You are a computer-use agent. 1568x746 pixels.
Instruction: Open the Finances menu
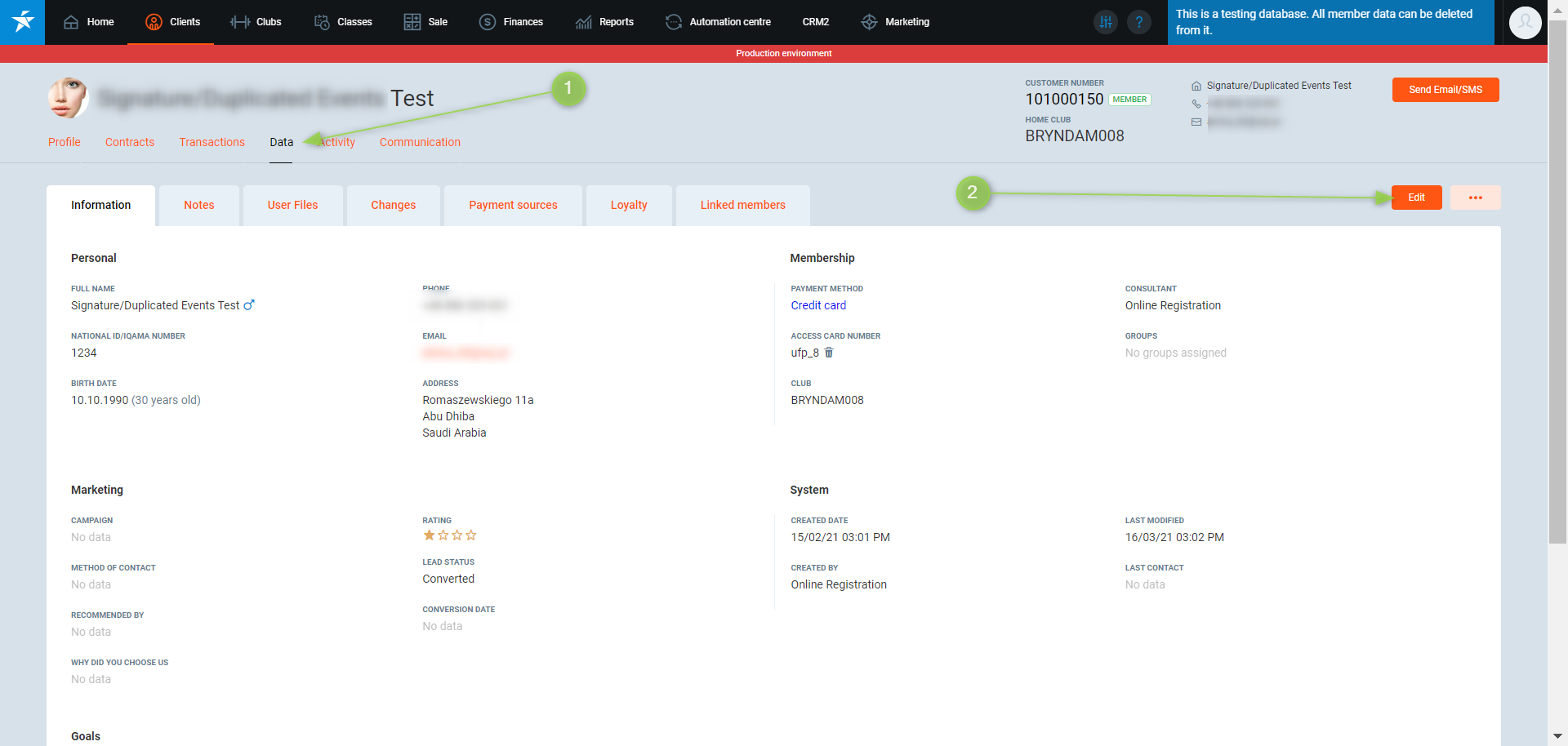point(511,22)
